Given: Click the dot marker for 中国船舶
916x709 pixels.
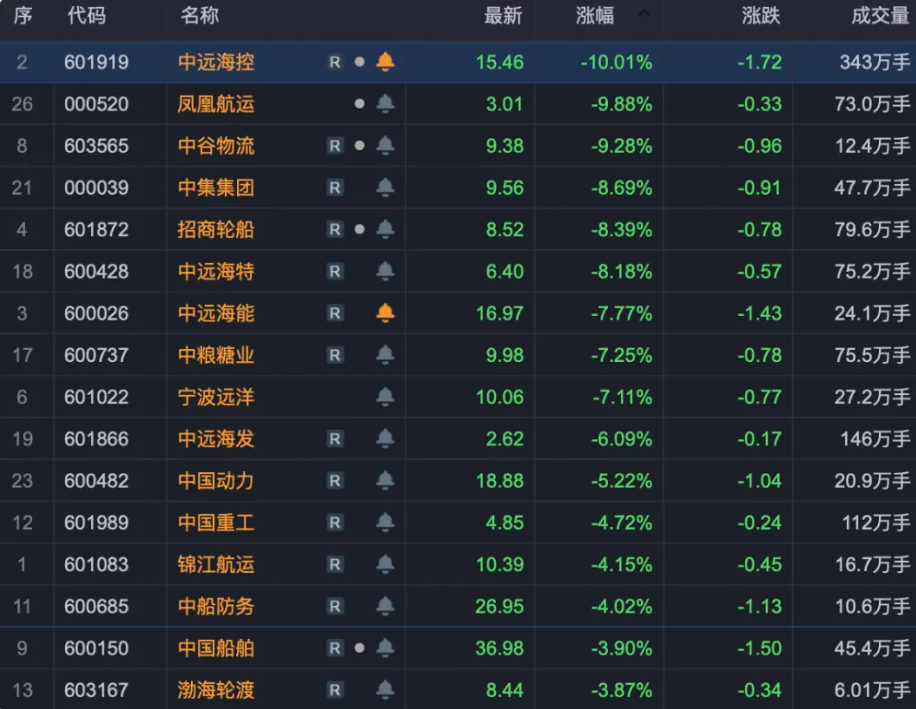Looking at the screenshot, I should (x=360, y=648).
